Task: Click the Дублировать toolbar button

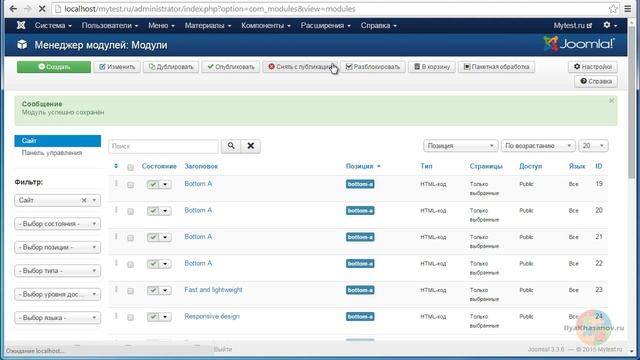Action: coord(171,67)
